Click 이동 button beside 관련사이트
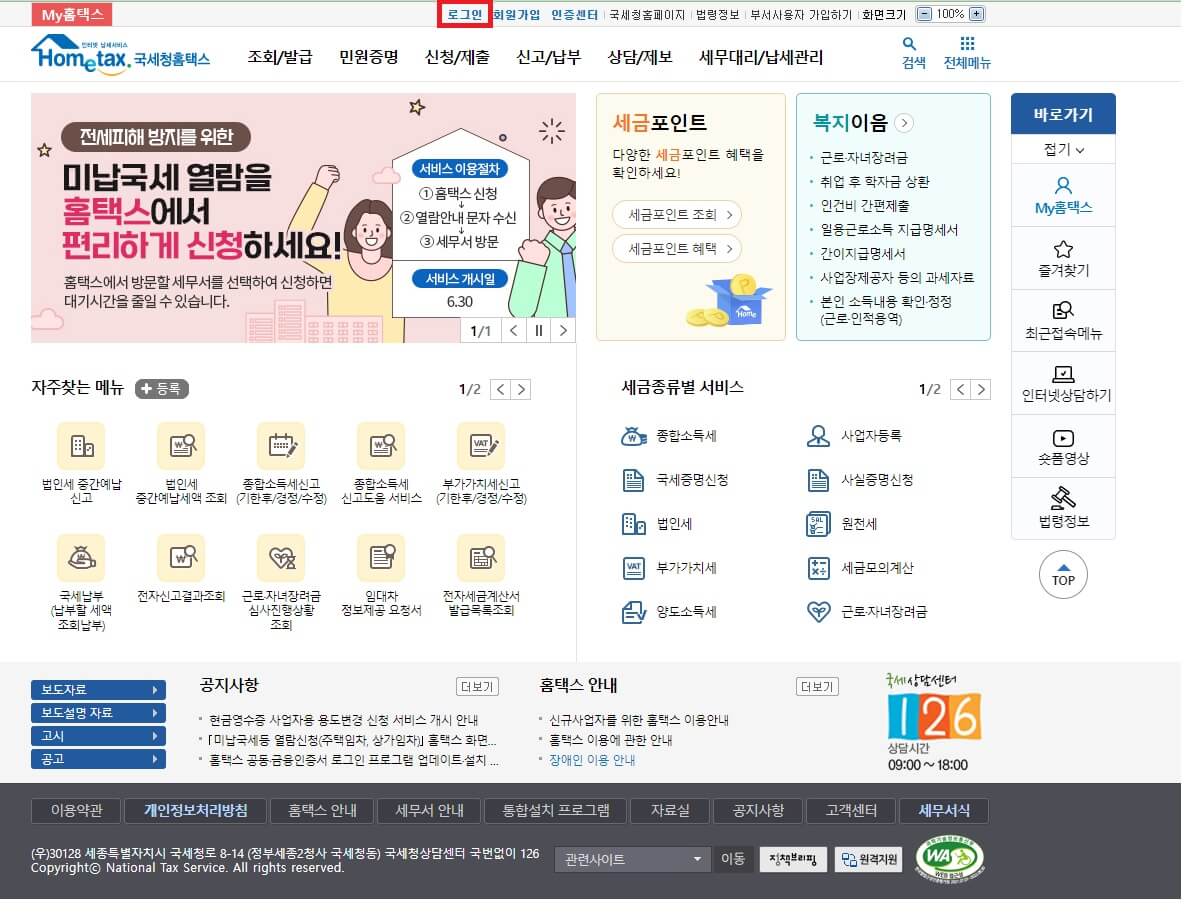This screenshot has width=1196, height=919. [x=733, y=860]
